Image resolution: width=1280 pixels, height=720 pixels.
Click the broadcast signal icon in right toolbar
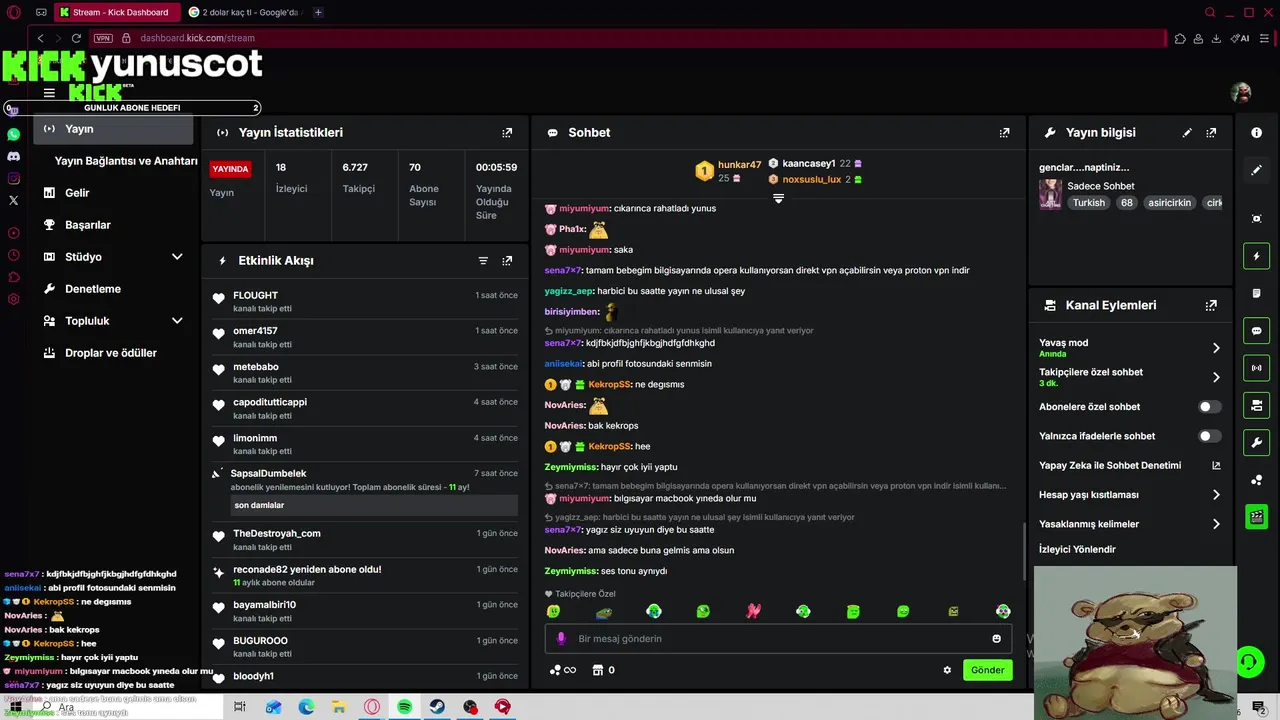click(1257, 368)
